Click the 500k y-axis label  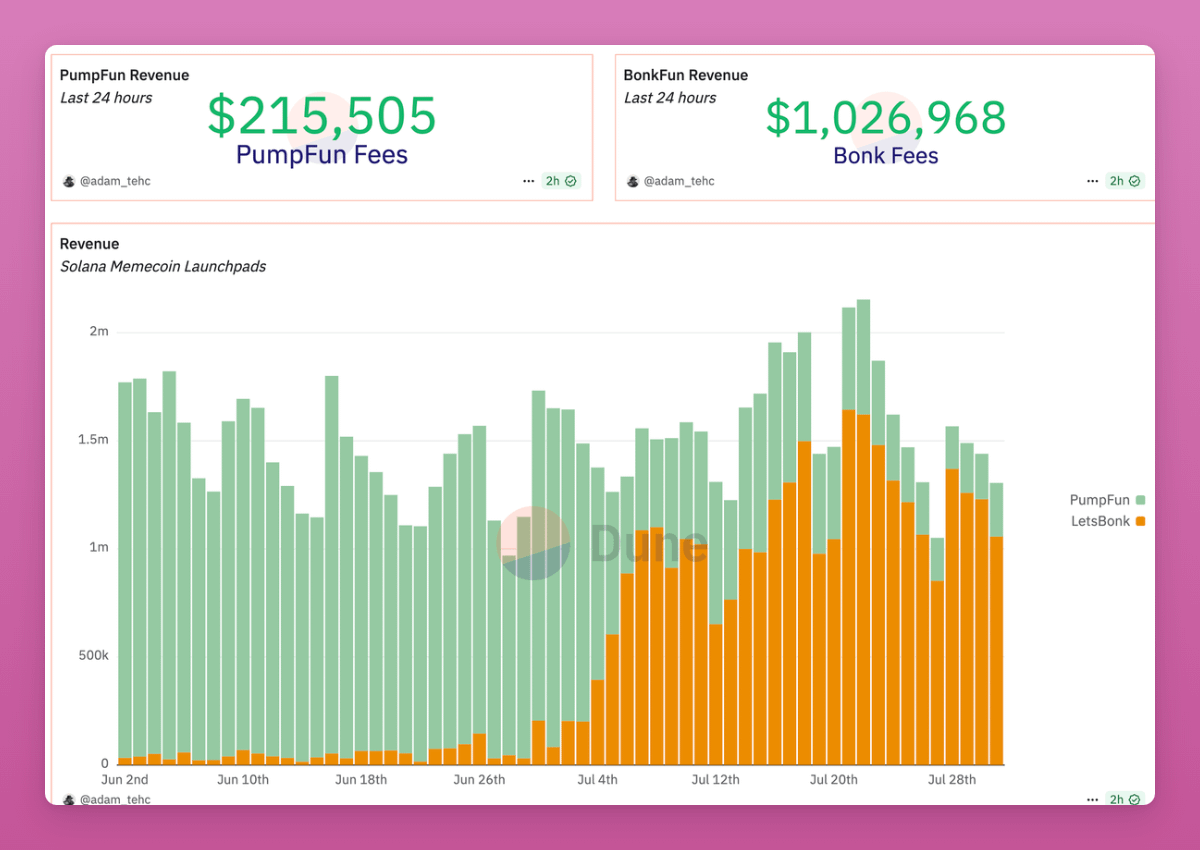(x=92, y=656)
